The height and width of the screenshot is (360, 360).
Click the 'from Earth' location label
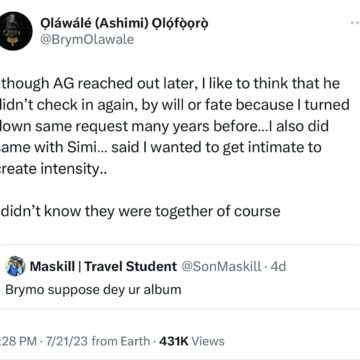point(120,341)
